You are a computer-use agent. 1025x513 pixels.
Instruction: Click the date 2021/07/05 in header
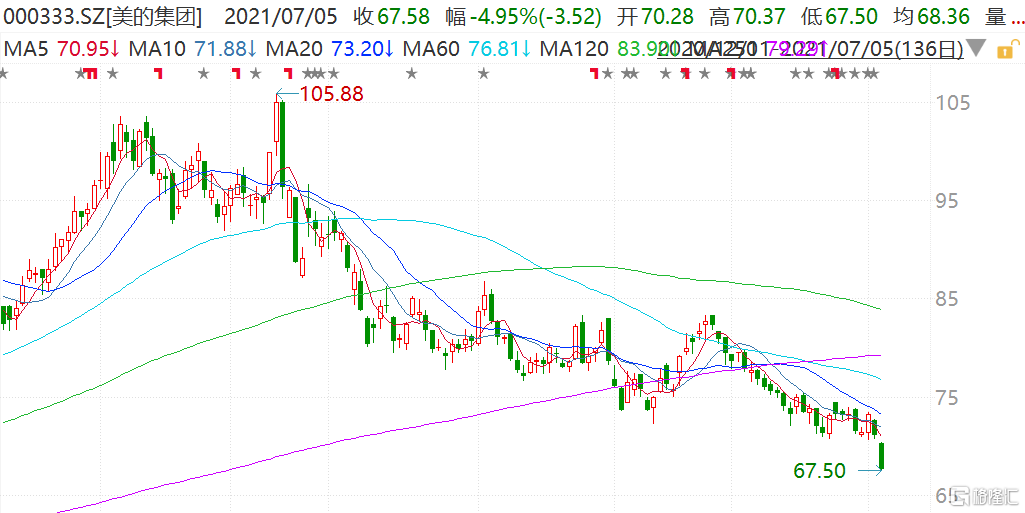coord(280,16)
